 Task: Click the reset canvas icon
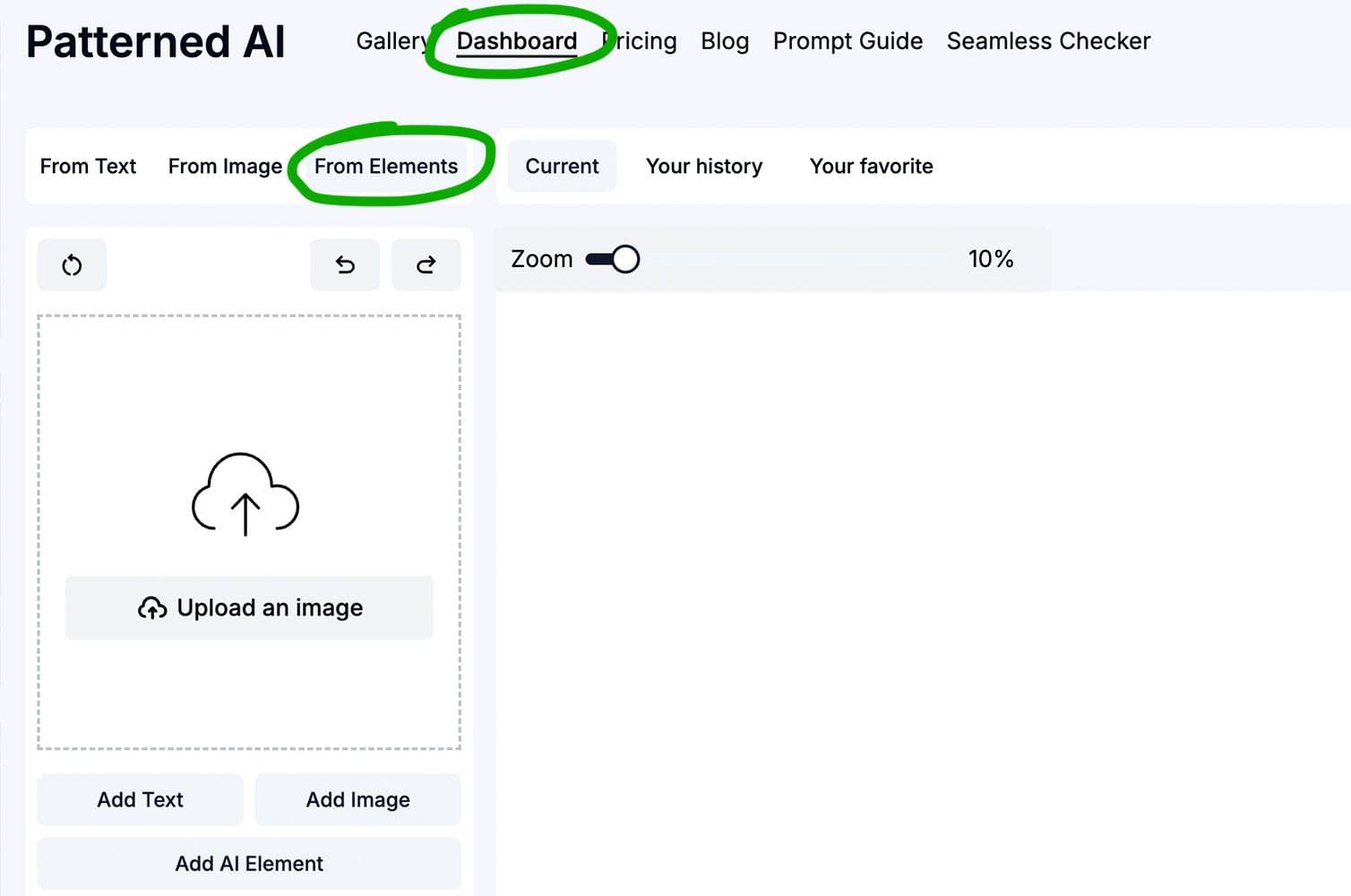[72, 265]
